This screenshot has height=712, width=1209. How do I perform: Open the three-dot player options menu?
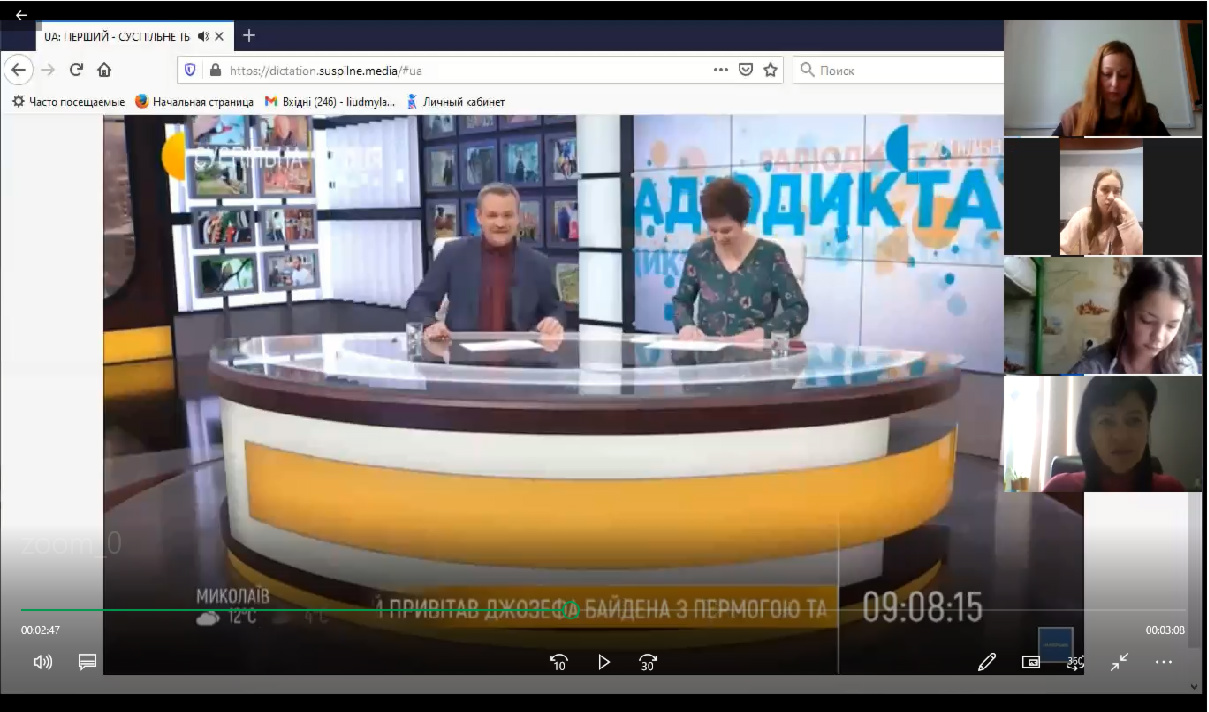(1163, 662)
